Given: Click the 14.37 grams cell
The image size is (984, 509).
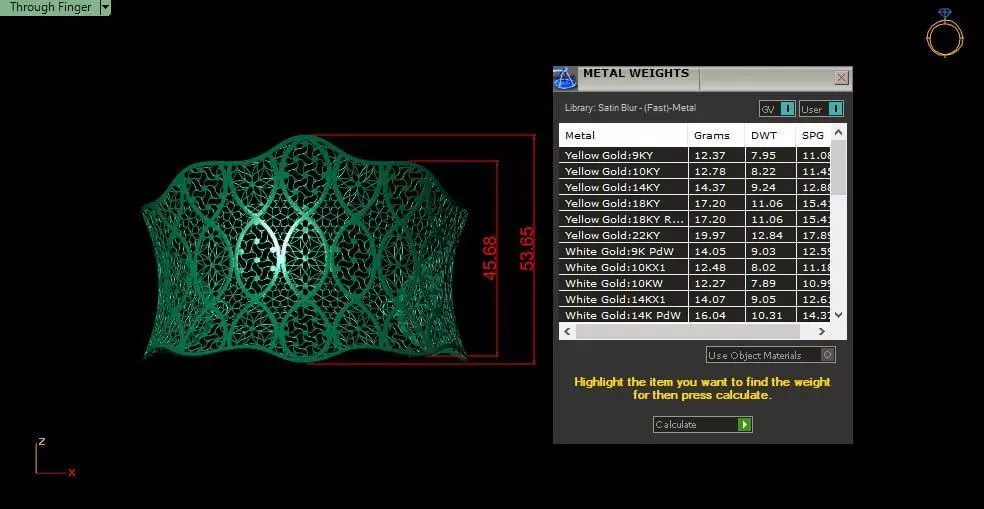Looking at the screenshot, I should [x=717, y=187].
